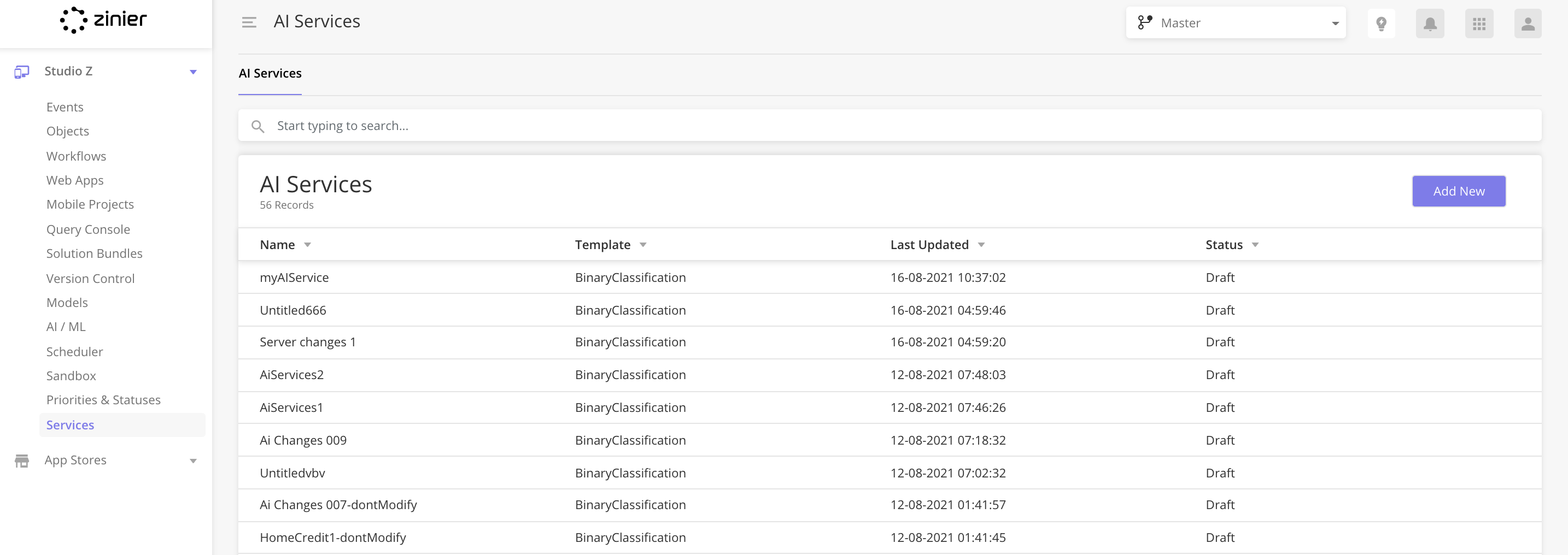Open the Status column sort dropdown

[x=1255, y=245]
